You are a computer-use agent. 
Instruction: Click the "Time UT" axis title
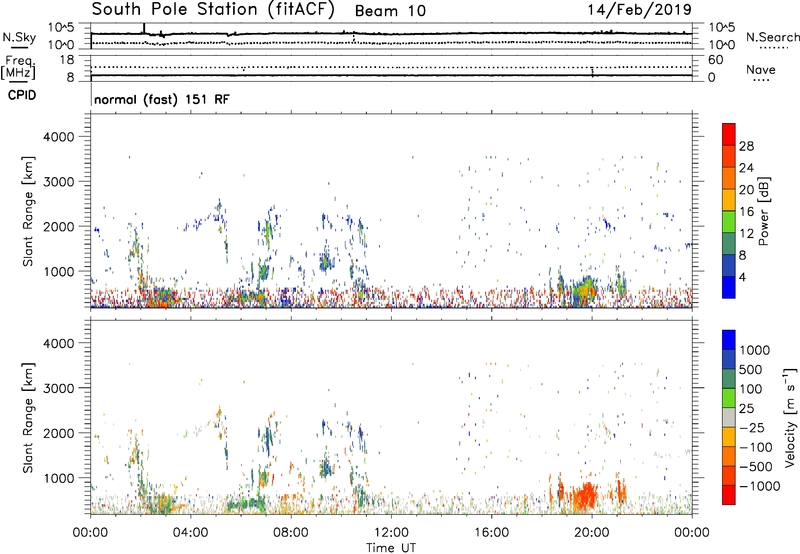tap(391, 548)
